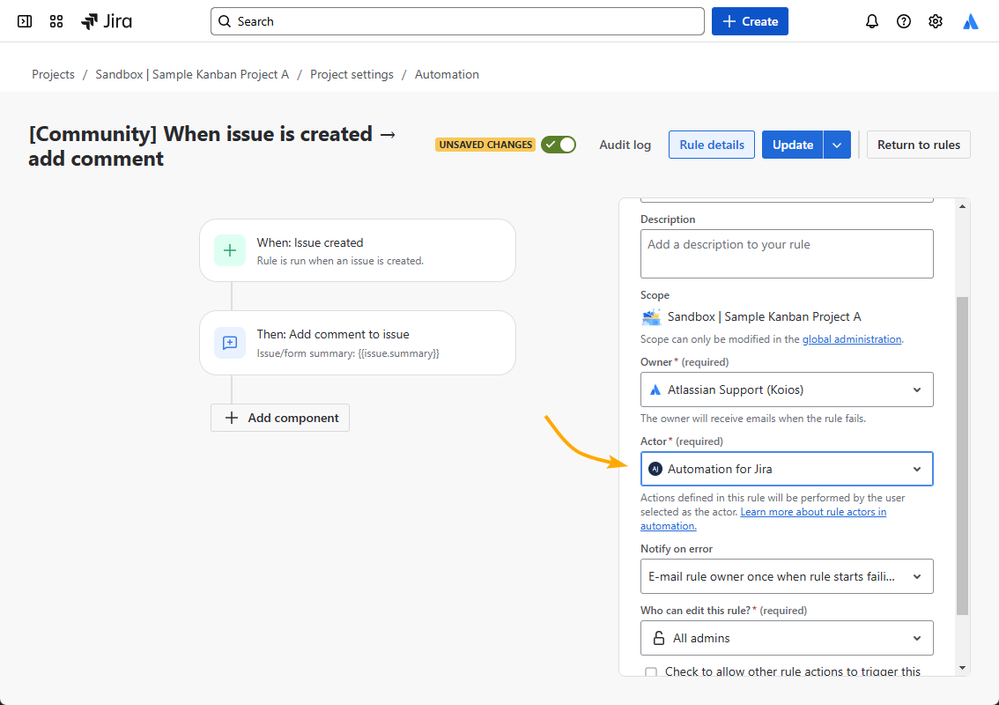Click the Create button
The image size is (999, 705).
[750, 22]
